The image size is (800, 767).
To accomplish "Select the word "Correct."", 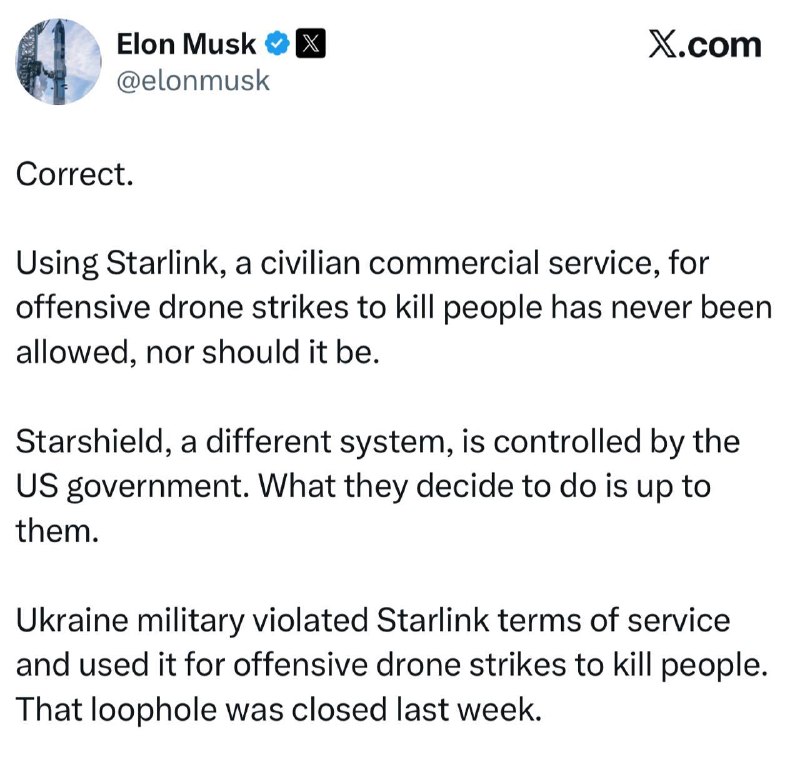I will tap(74, 174).
